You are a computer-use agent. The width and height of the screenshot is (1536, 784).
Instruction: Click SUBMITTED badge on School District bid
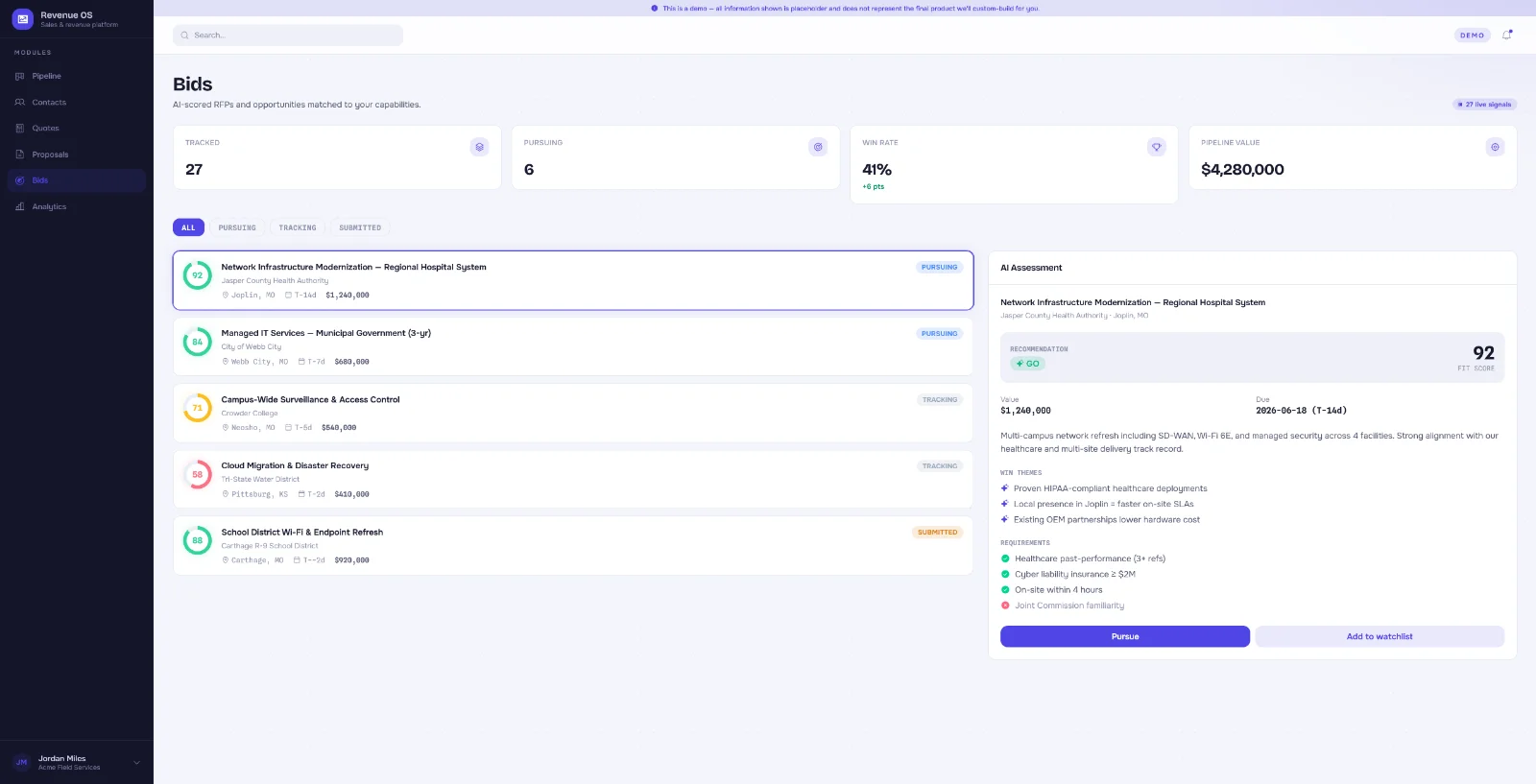pos(937,533)
